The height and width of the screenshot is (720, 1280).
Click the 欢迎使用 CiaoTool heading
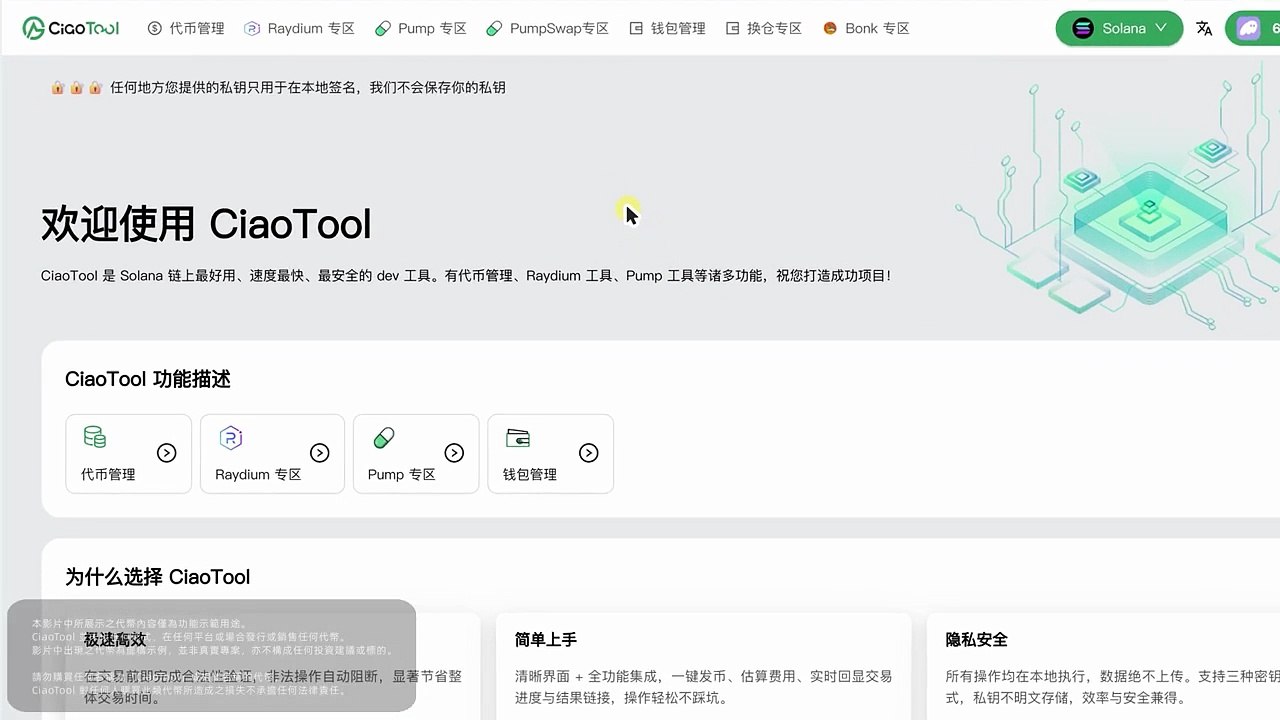(x=206, y=224)
